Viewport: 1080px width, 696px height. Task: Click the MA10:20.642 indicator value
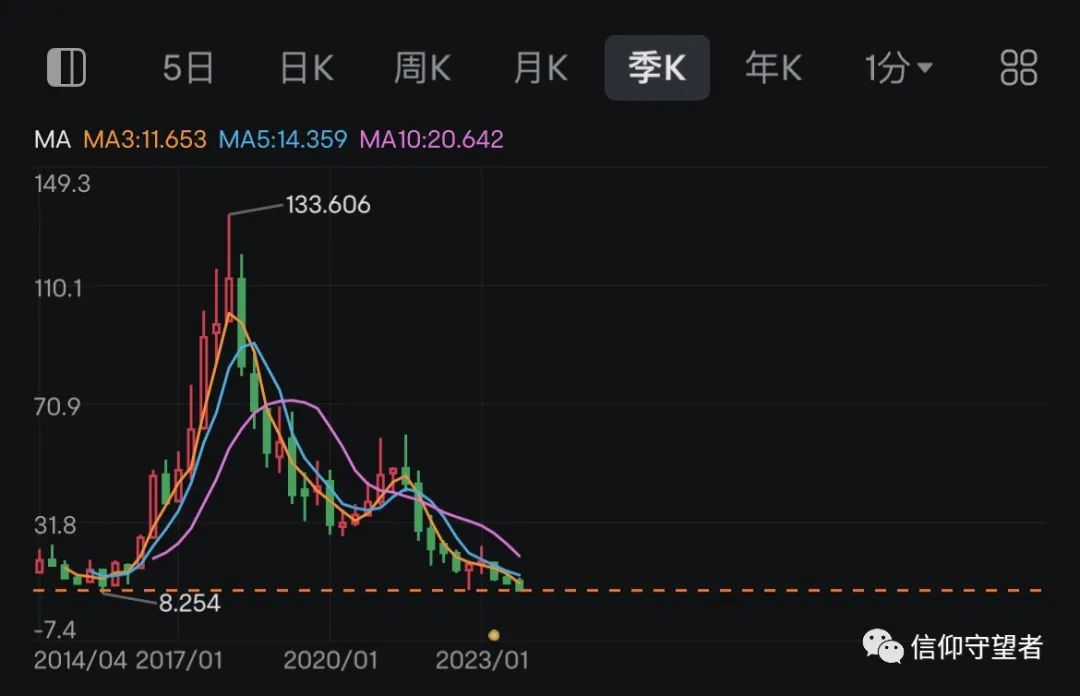tap(431, 140)
